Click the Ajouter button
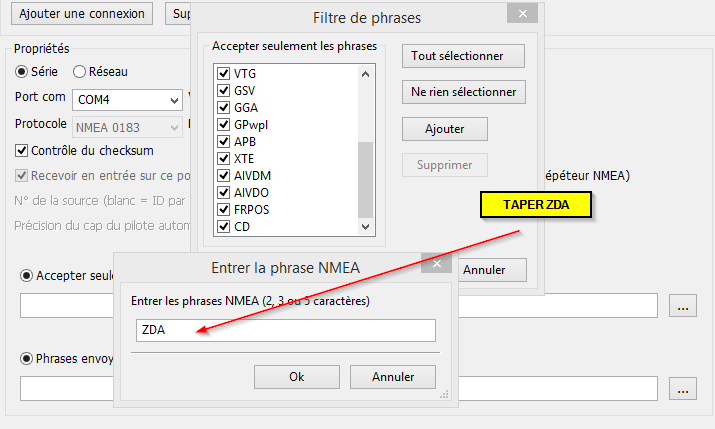Screen dimensions: 715x429 pos(445,129)
